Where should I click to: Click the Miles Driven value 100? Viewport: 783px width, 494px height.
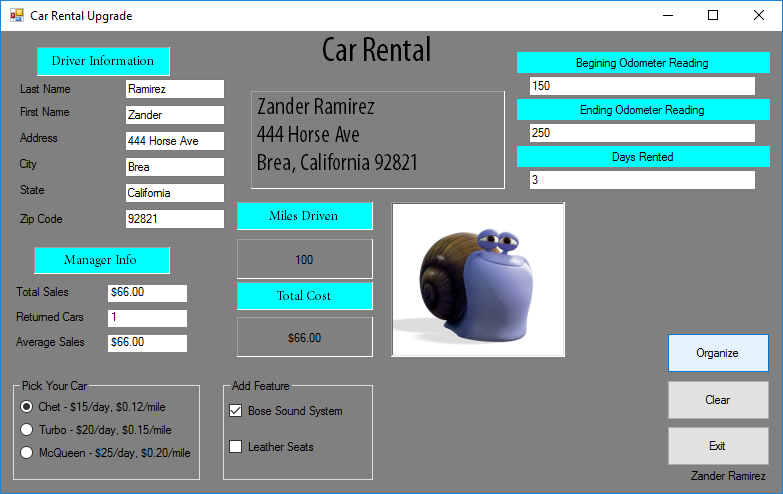(305, 259)
